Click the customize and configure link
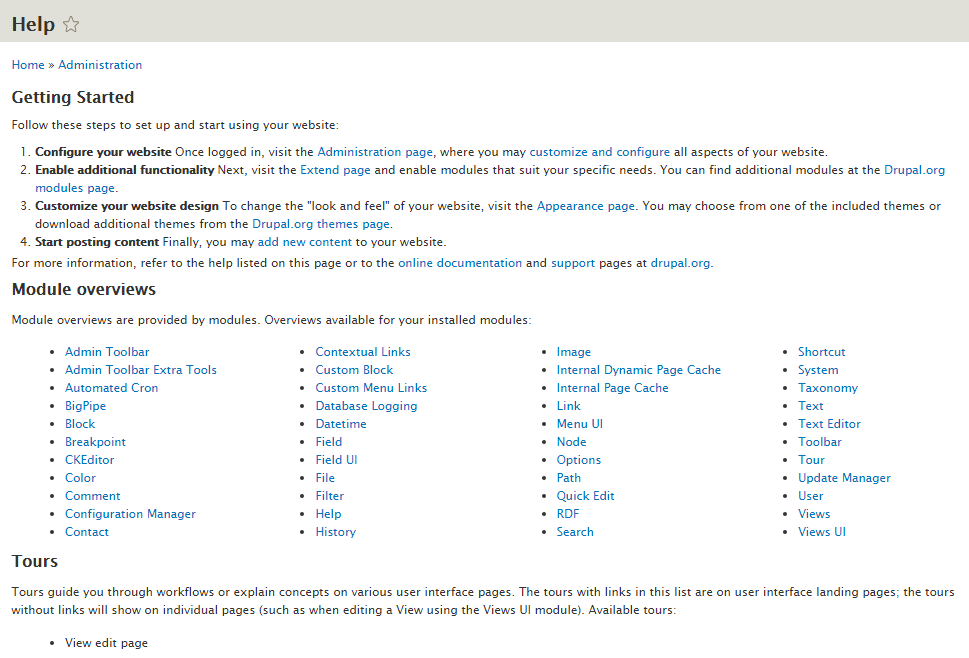The height and width of the screenshot is (658, 969). [599, 152]
